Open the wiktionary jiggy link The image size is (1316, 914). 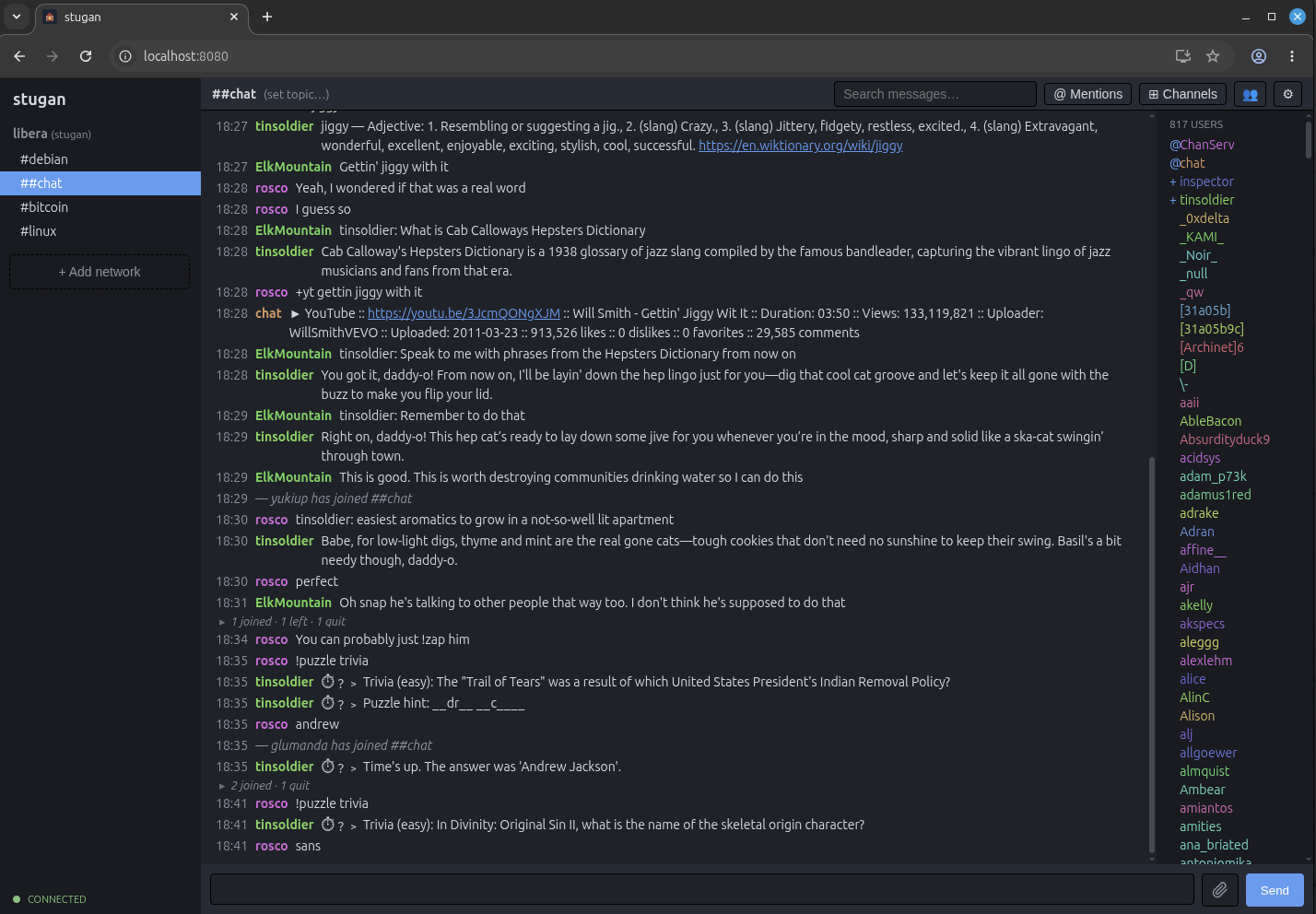pos(801,146)
